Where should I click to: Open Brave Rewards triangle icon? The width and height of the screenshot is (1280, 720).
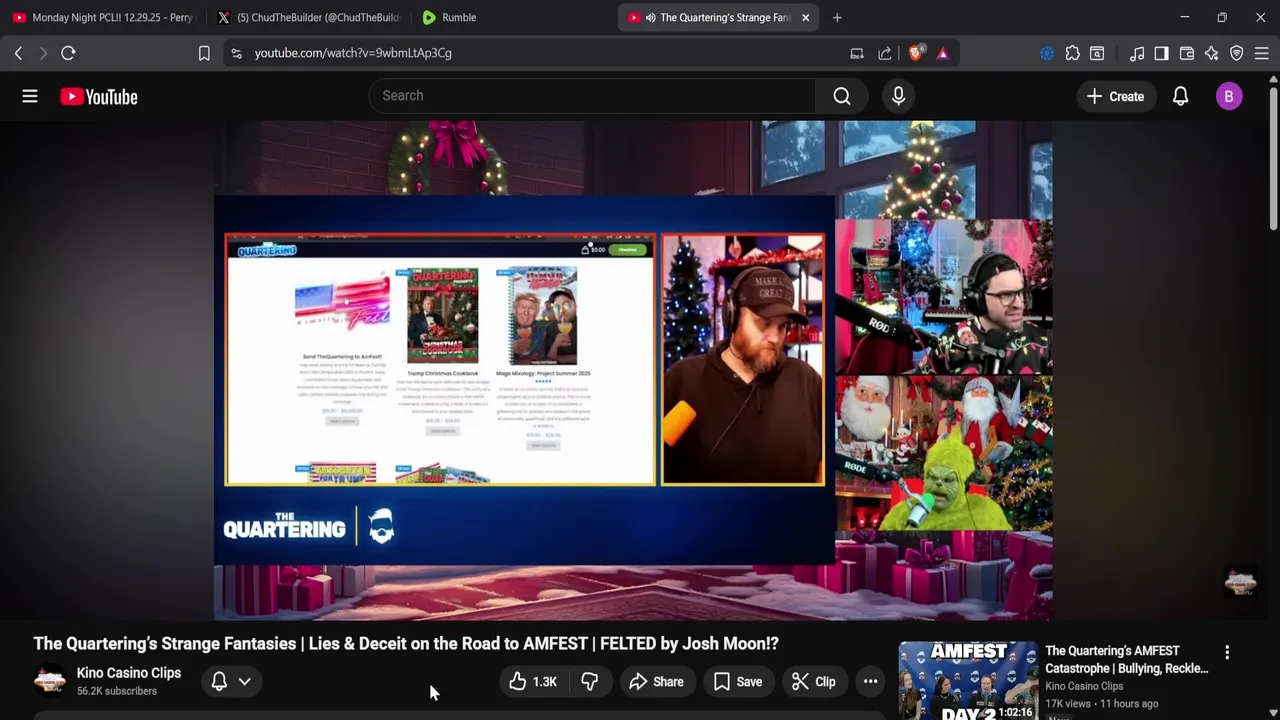(942, 53)
